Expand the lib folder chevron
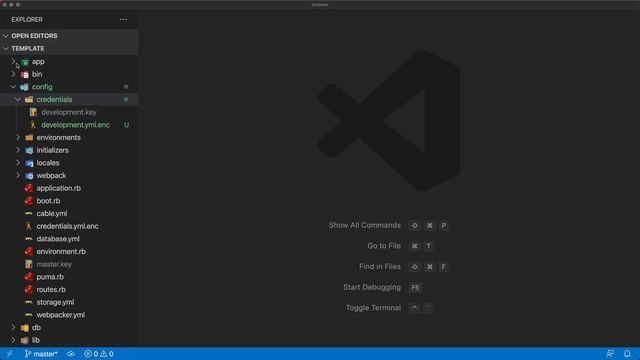The image size is (640, 360). pos(13,340)
